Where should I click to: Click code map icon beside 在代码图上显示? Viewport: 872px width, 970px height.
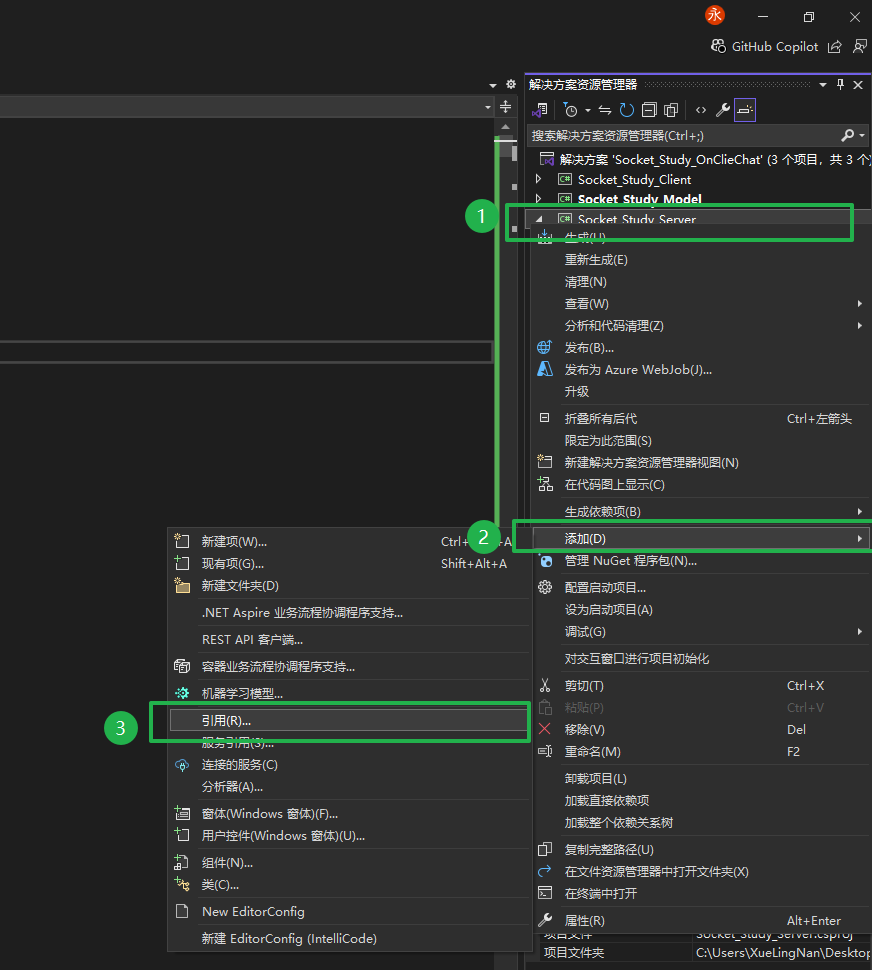click(545, 484)
